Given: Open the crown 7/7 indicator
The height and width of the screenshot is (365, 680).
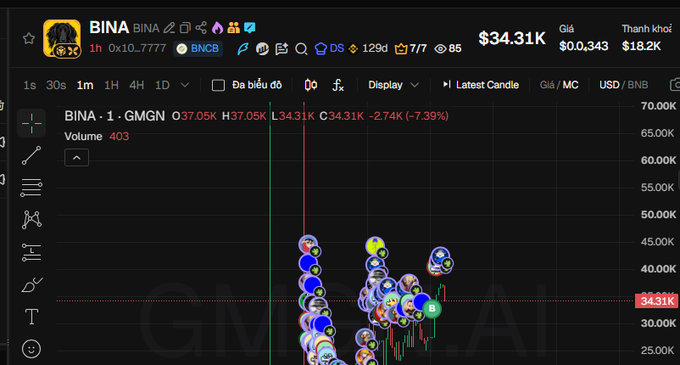Looking at the screenshot, I should [x=410, y=49].
